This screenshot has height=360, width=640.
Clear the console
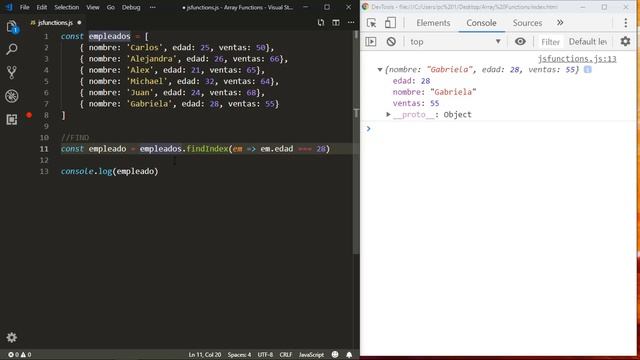[x=391, y=42]
